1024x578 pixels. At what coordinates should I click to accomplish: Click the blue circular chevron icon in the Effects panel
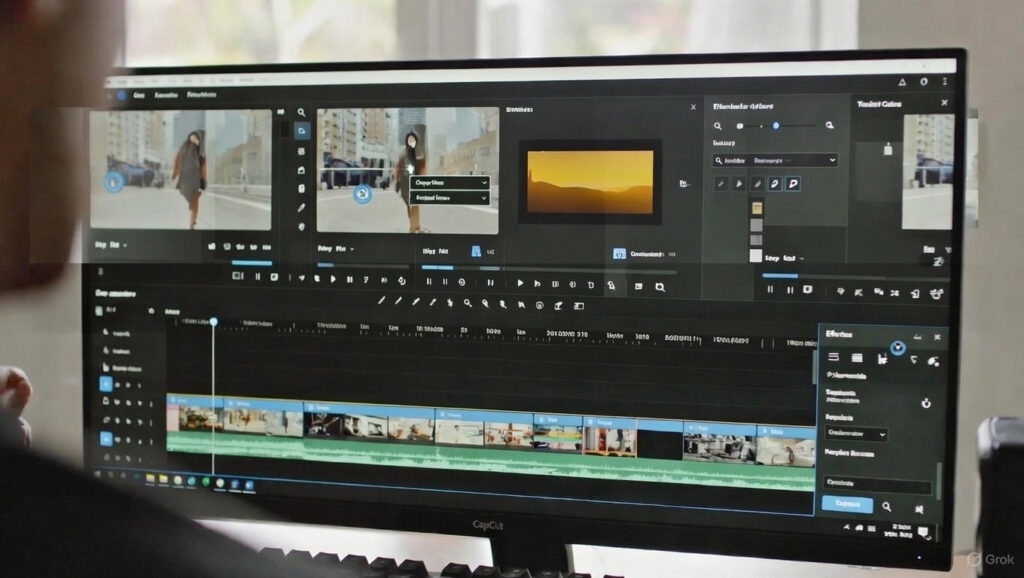tap(898, 348)
